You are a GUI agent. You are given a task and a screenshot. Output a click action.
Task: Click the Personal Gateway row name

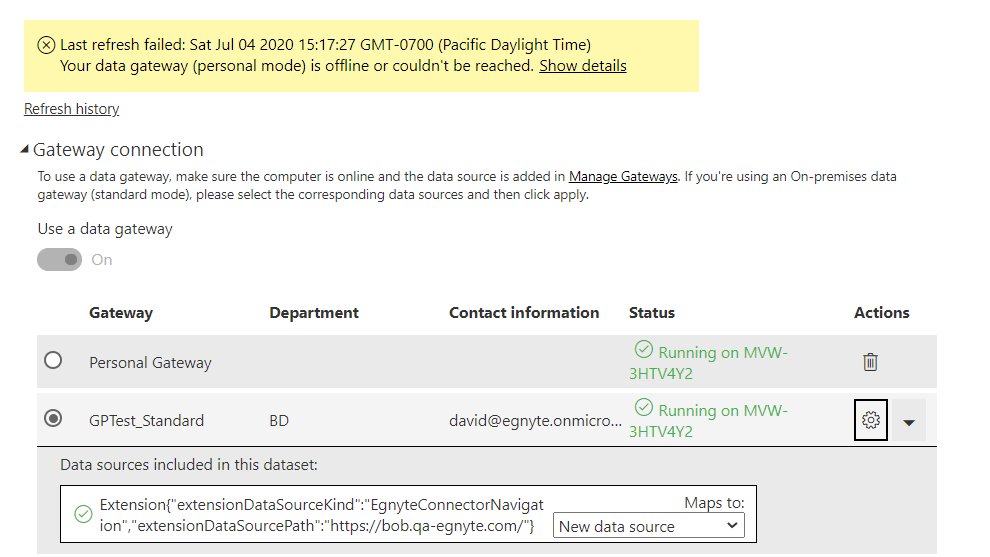pos(150,362)
